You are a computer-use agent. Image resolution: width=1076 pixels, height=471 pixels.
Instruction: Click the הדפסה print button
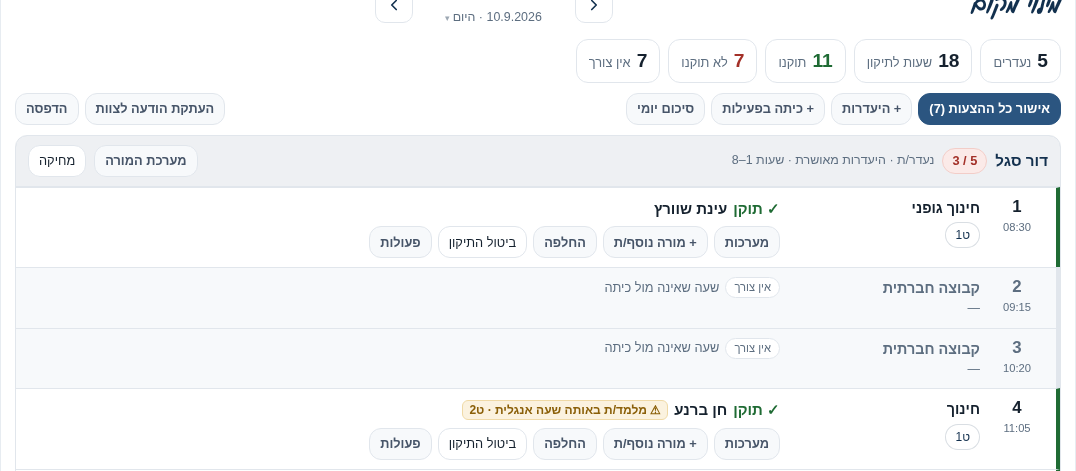point(47,109)
